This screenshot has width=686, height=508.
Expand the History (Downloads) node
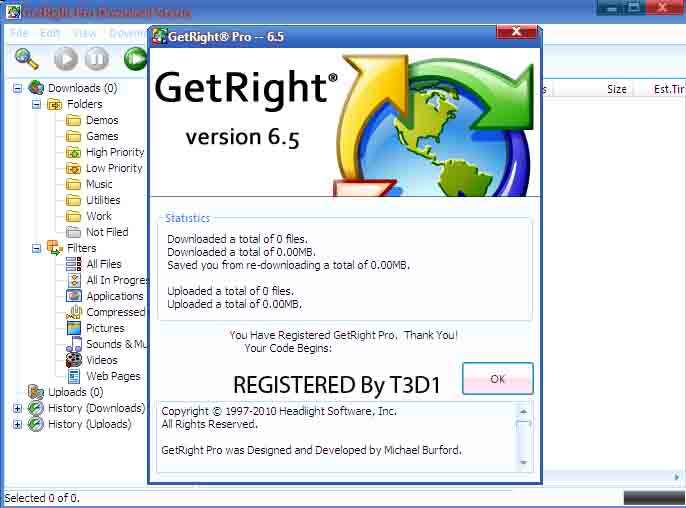point(17,408)
